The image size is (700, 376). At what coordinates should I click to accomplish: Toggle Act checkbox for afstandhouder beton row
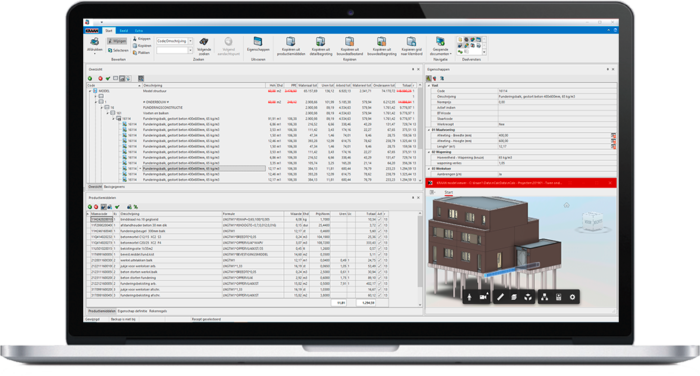click(x=380, y=225)
